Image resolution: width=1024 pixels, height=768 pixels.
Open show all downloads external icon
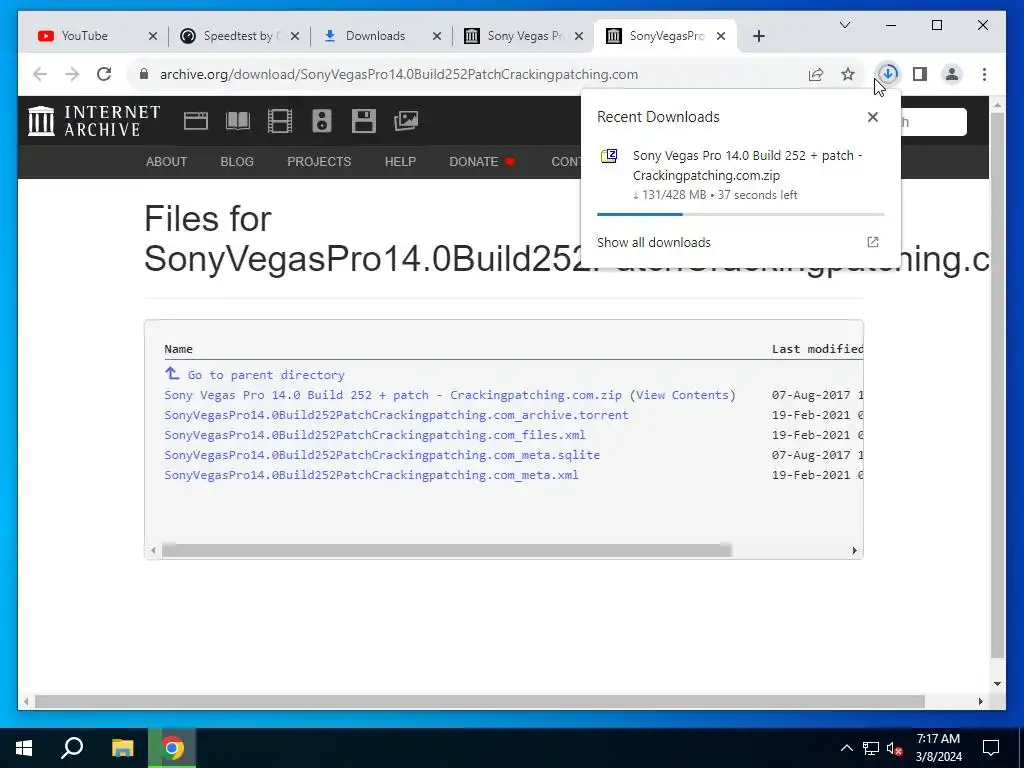click(x=872, y=242)
